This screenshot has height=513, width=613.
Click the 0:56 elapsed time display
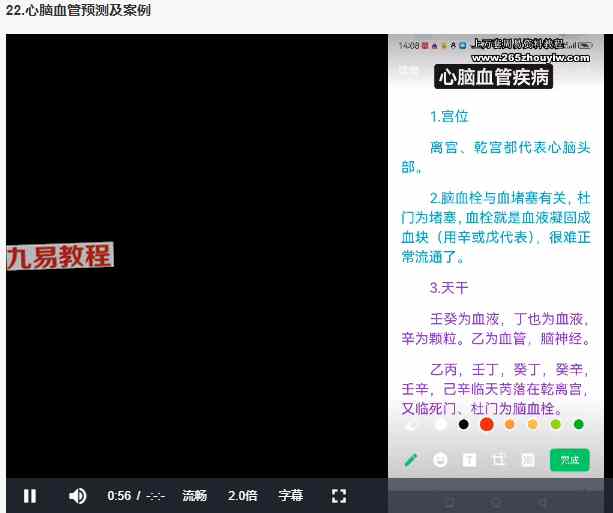tap(119, 495)
